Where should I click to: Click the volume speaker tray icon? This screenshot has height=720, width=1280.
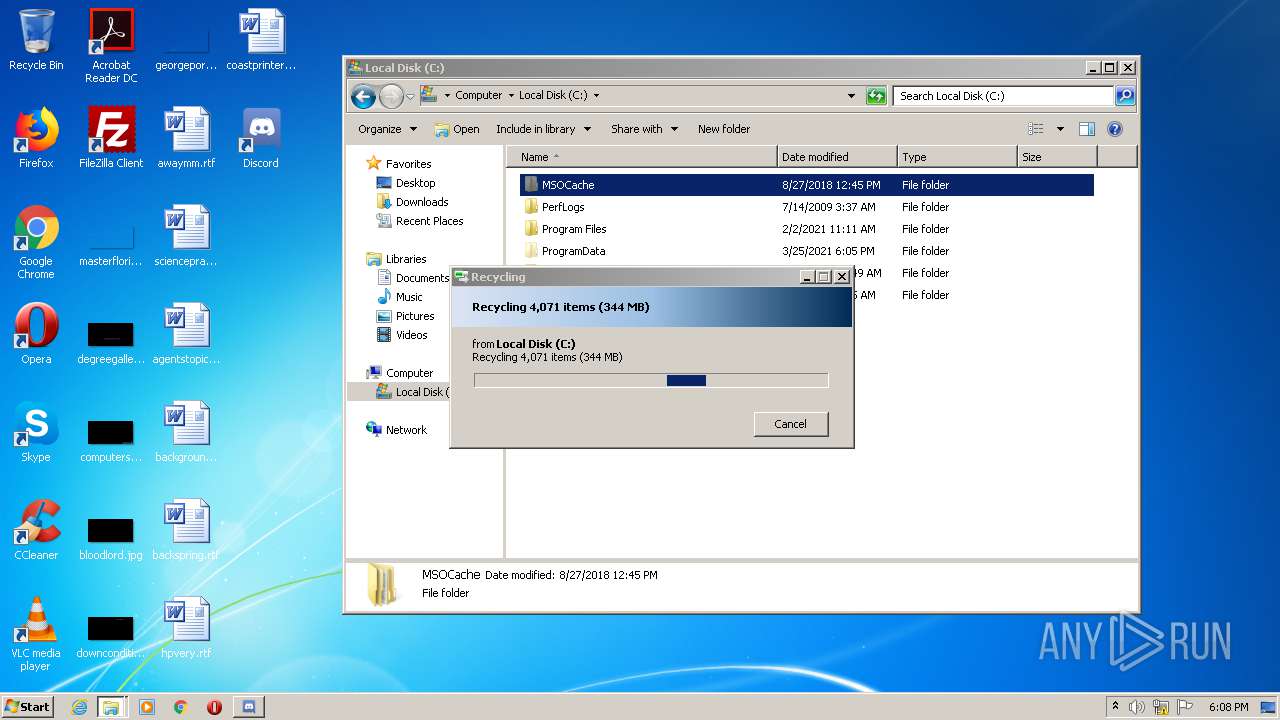1136,707
